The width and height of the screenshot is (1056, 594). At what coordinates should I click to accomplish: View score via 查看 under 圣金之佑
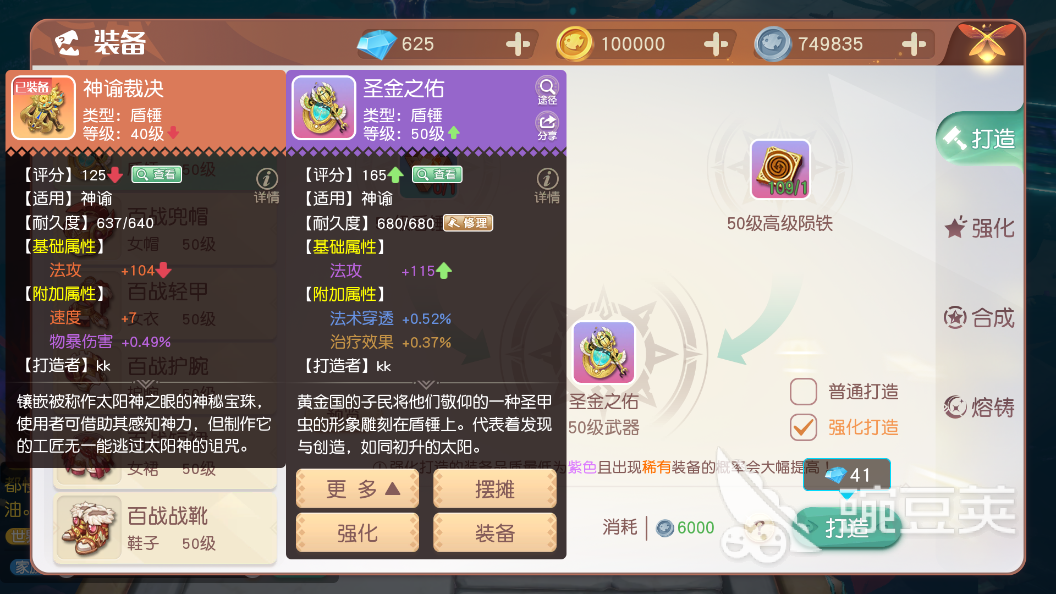pos(437,174)
